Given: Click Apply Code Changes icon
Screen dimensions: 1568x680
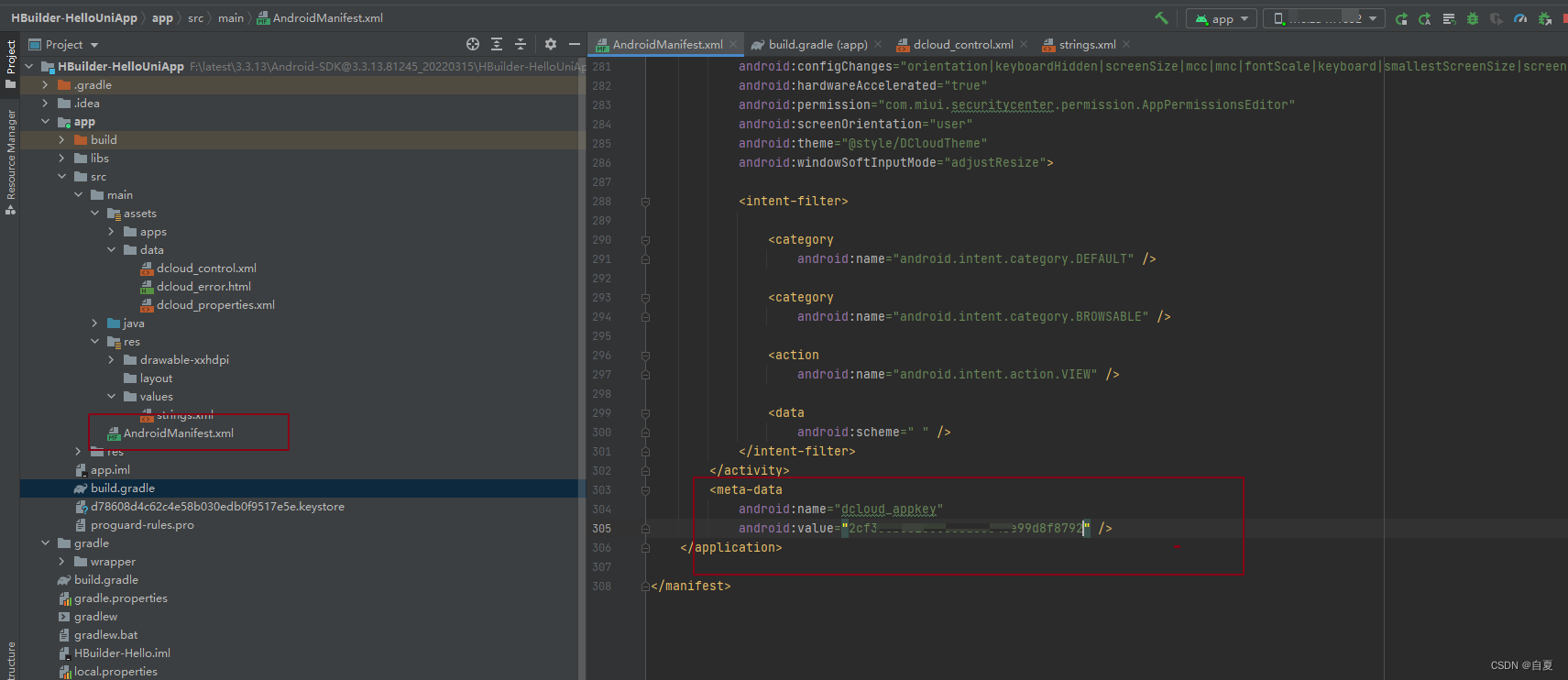Looking at the screenshot, I should [x=1425, y=18].
